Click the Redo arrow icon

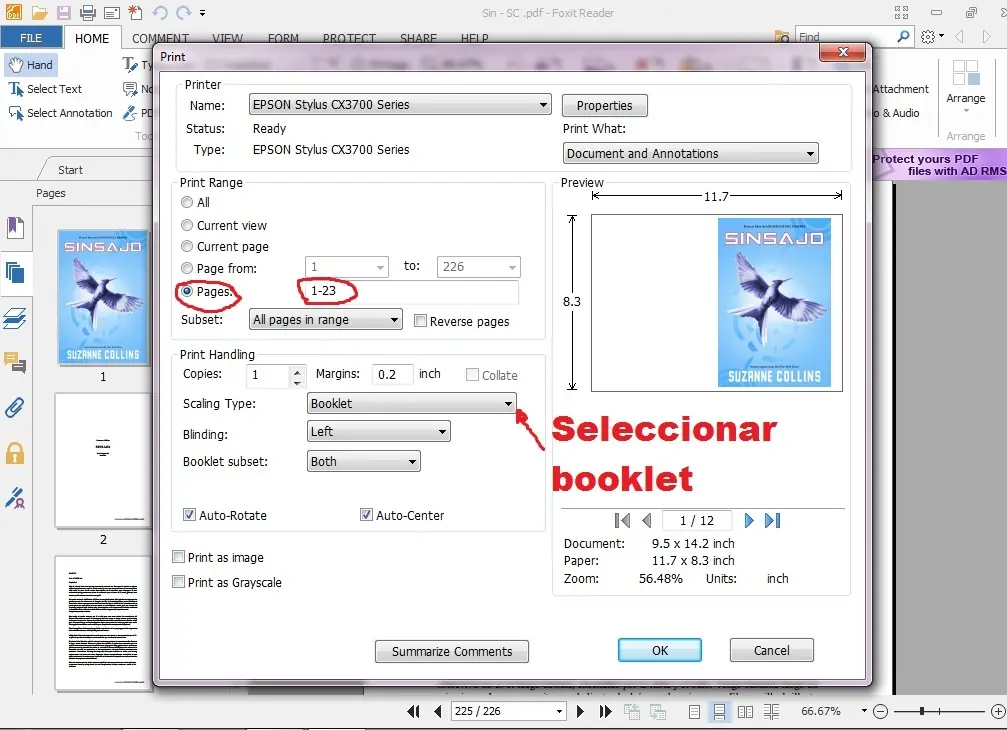[x=184, y=12]
